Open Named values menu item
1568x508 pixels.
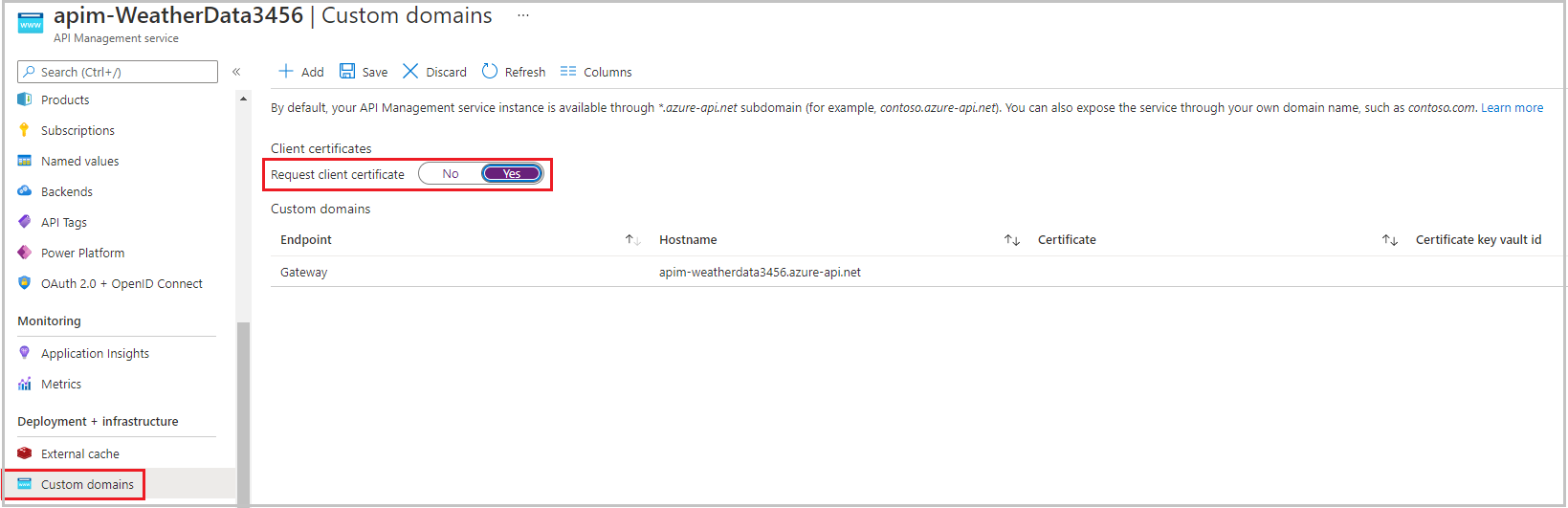[x=80, y=161]
